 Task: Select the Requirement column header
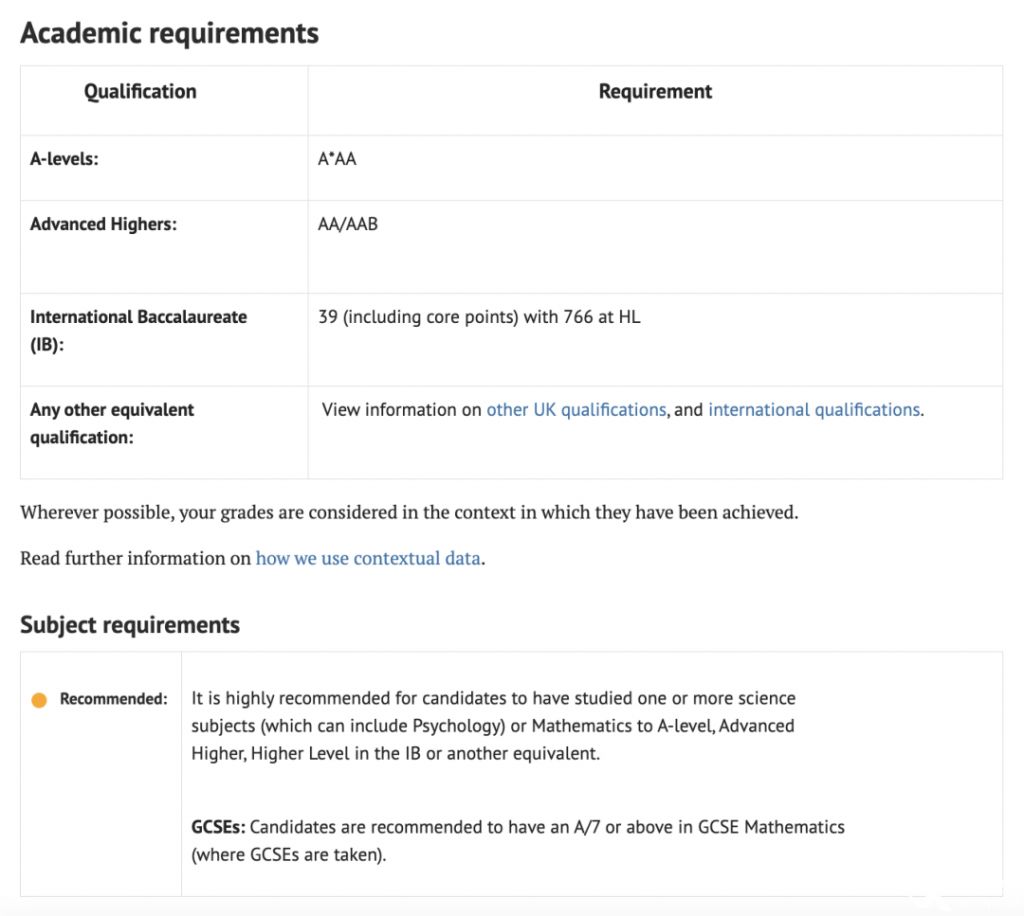[x=655, y=91]
